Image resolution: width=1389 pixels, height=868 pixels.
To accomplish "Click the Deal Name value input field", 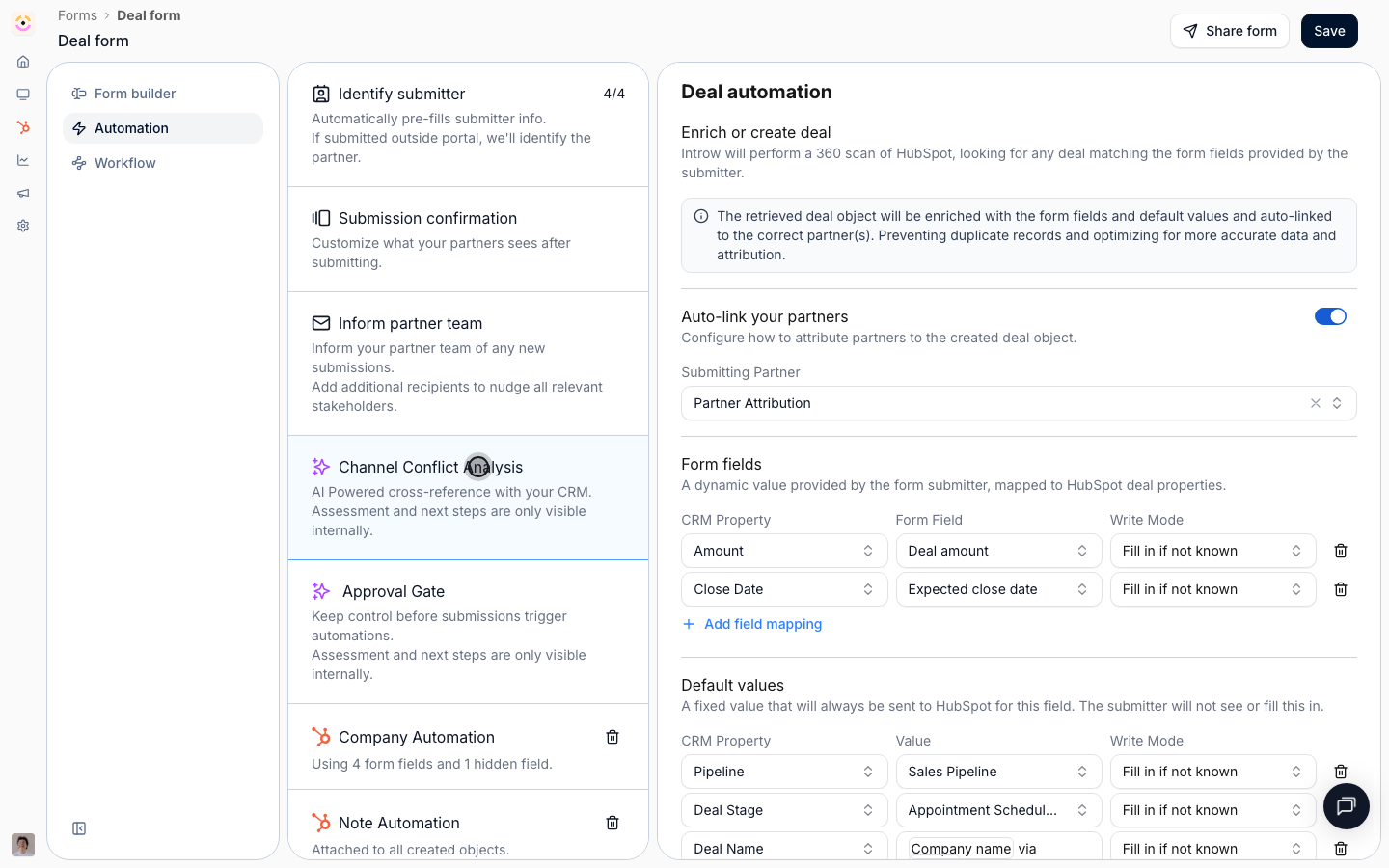I will [998, 847].
